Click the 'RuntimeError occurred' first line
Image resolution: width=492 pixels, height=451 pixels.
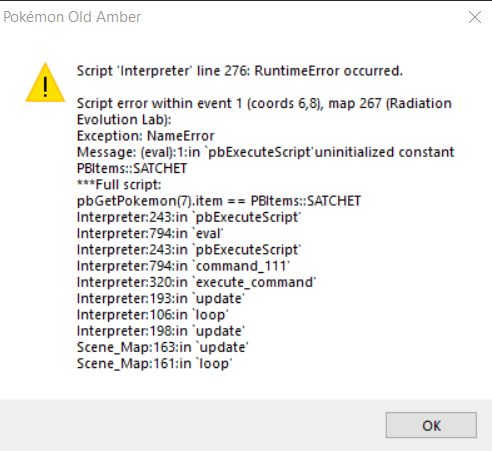(240, 71)
